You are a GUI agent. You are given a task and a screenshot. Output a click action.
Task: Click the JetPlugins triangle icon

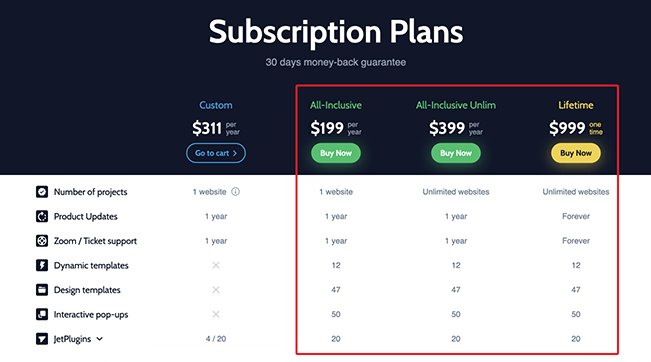pyautogui.click(x=42, y=339)
